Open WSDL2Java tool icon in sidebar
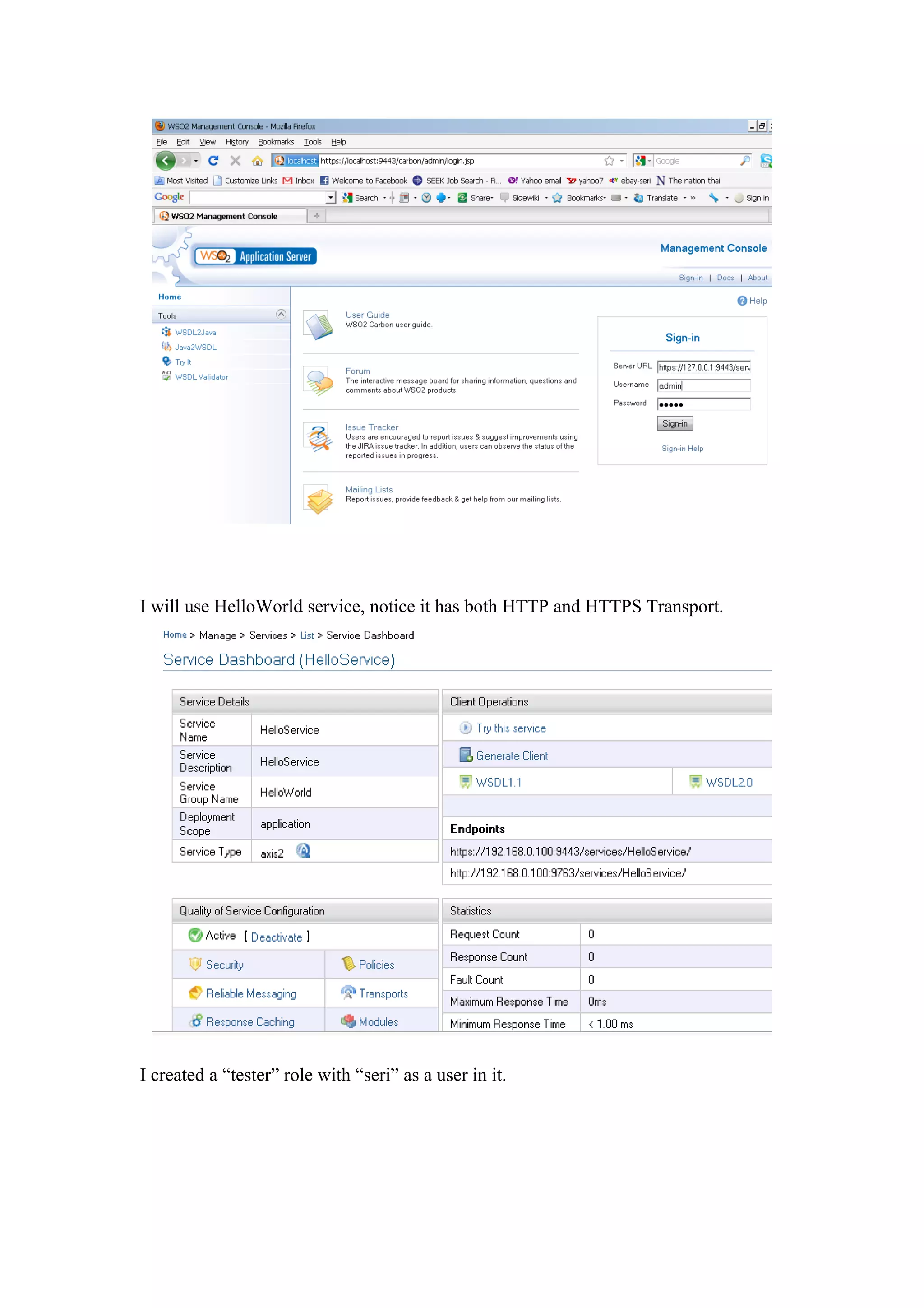Screen dimensions: 924x1308 [166, 332]
